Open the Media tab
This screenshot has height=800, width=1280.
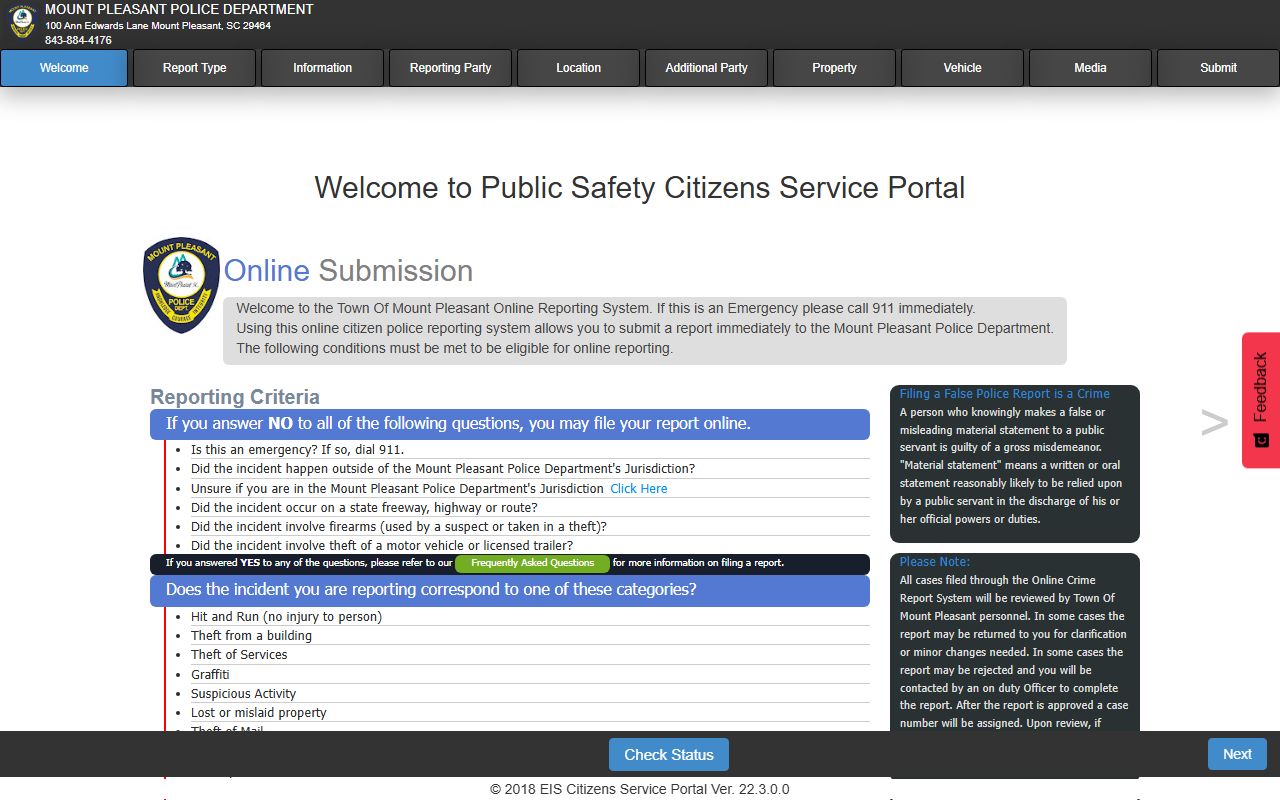tap(1090, 68)
